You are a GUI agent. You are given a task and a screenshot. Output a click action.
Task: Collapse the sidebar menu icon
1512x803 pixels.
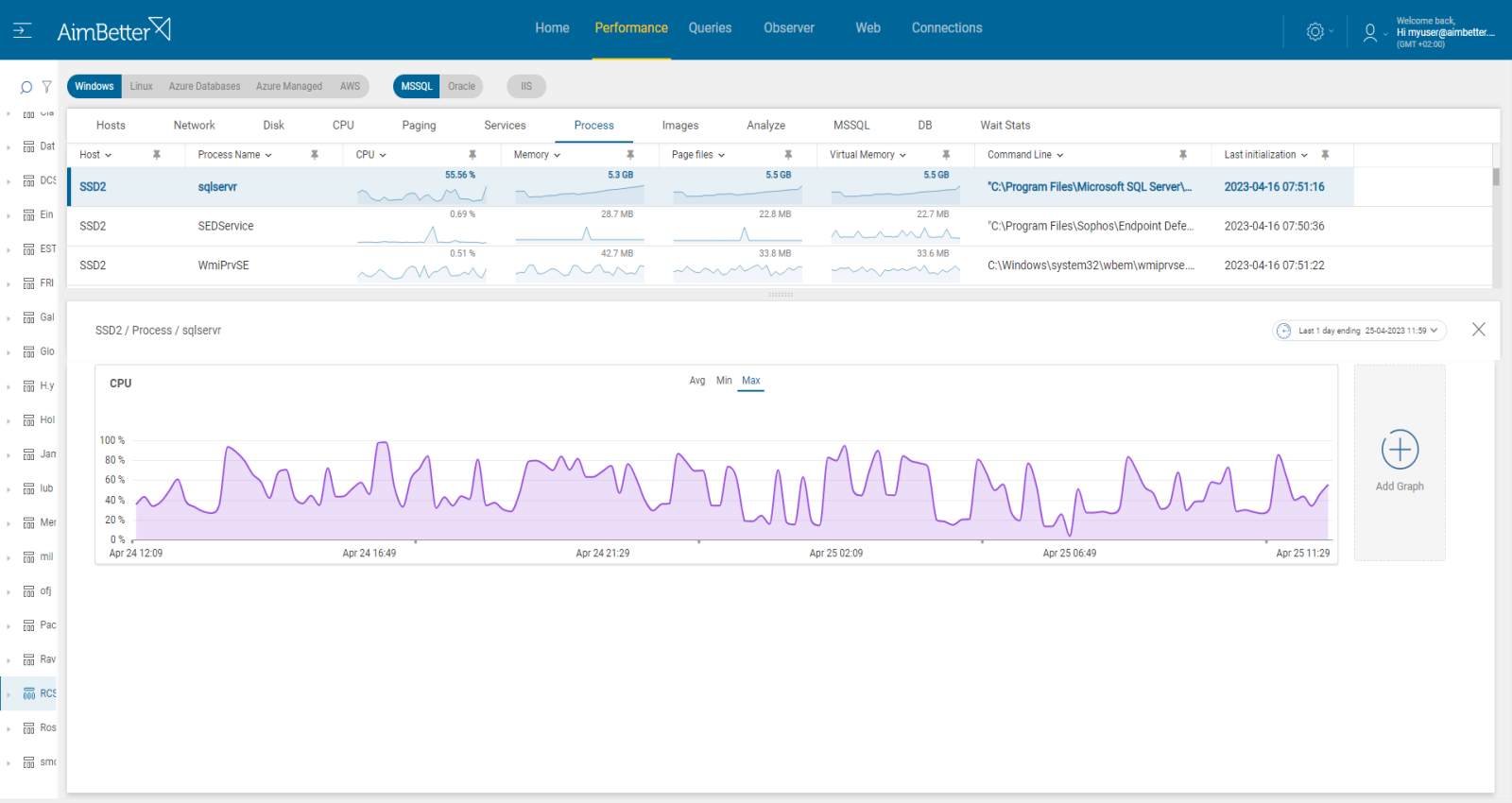[23, 30]
